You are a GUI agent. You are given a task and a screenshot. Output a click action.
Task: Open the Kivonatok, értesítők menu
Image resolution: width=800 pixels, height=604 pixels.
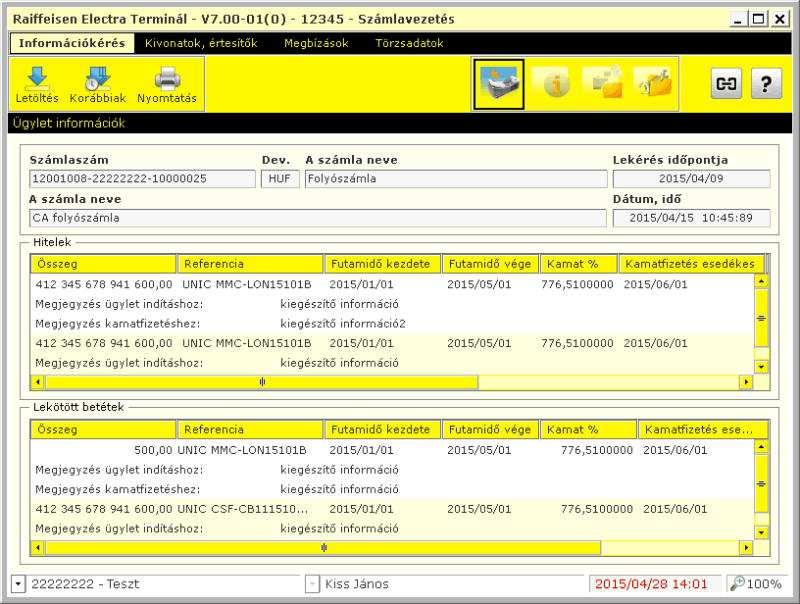click(x=201, y=43)
